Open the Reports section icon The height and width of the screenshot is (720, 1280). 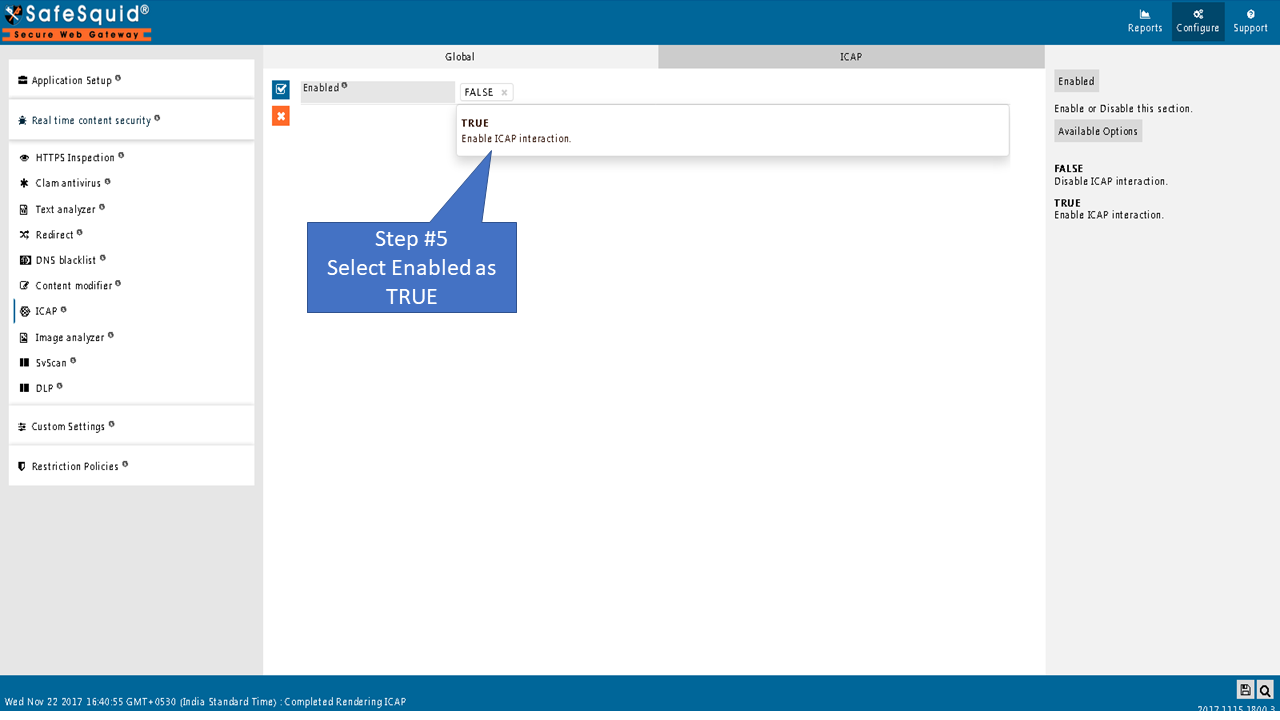pyautogui.click(x=1144, y=21)
